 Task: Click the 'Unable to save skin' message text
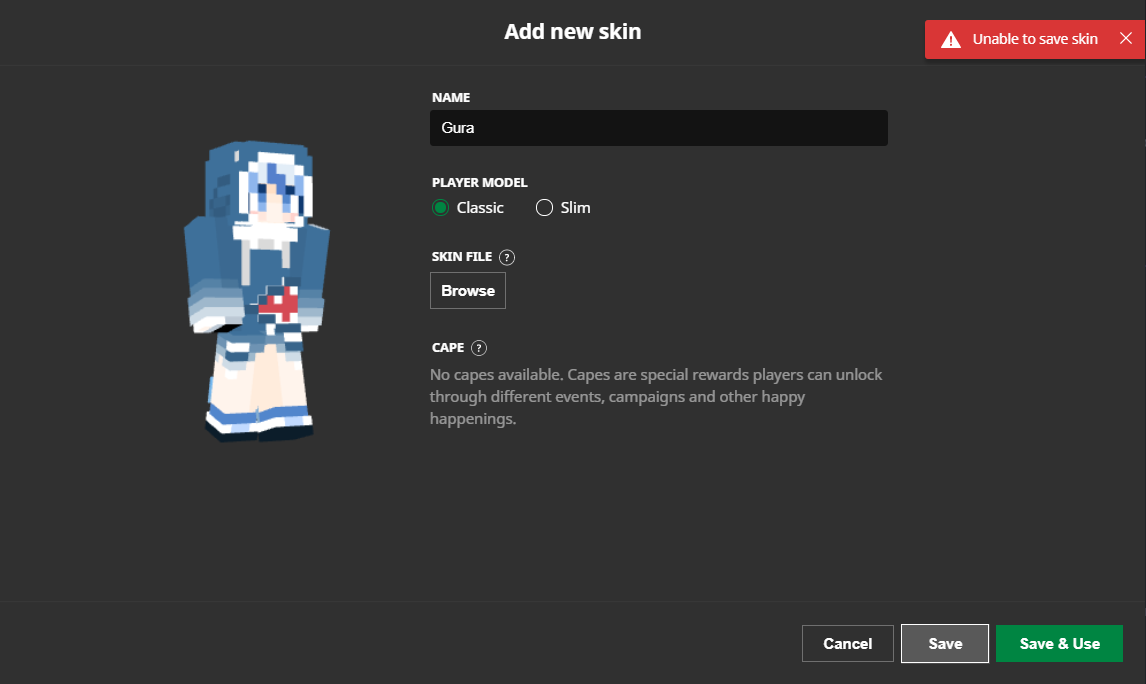1035,39
